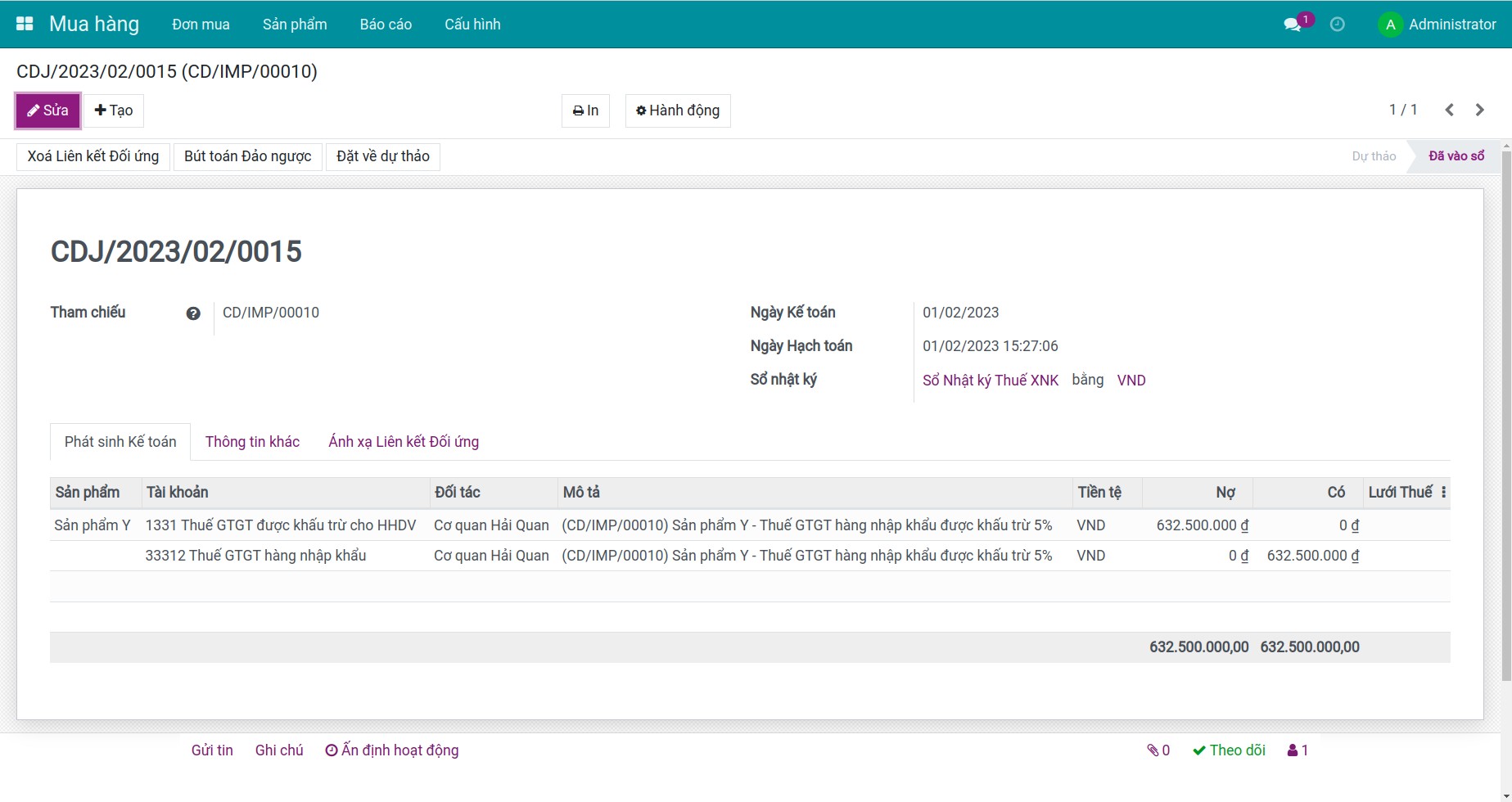
Task: Click the help icon next to Tham chiếu
Action: pos(193,313)
